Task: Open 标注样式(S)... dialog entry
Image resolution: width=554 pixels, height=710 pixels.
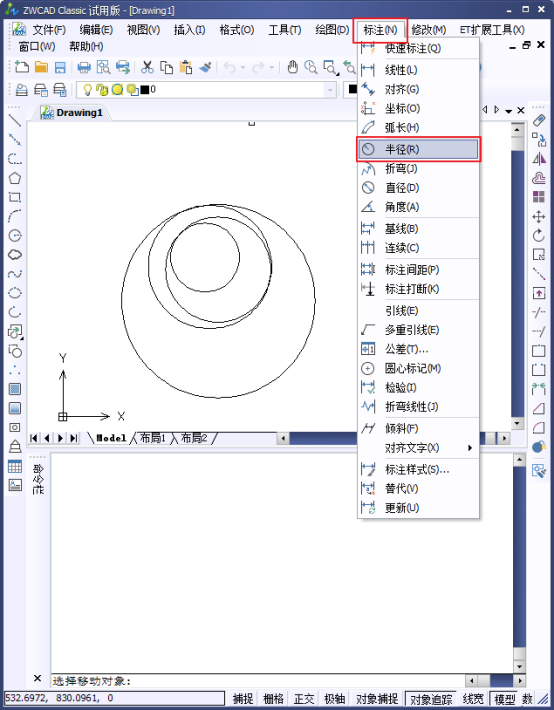Action: point(419,470)
